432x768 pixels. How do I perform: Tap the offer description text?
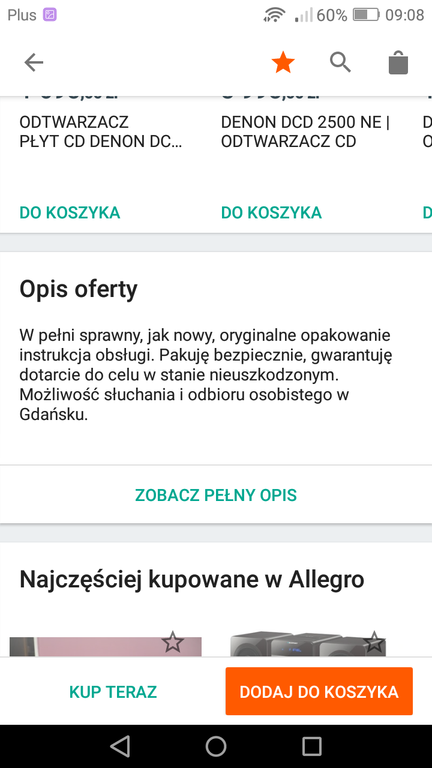click(206, 375)
